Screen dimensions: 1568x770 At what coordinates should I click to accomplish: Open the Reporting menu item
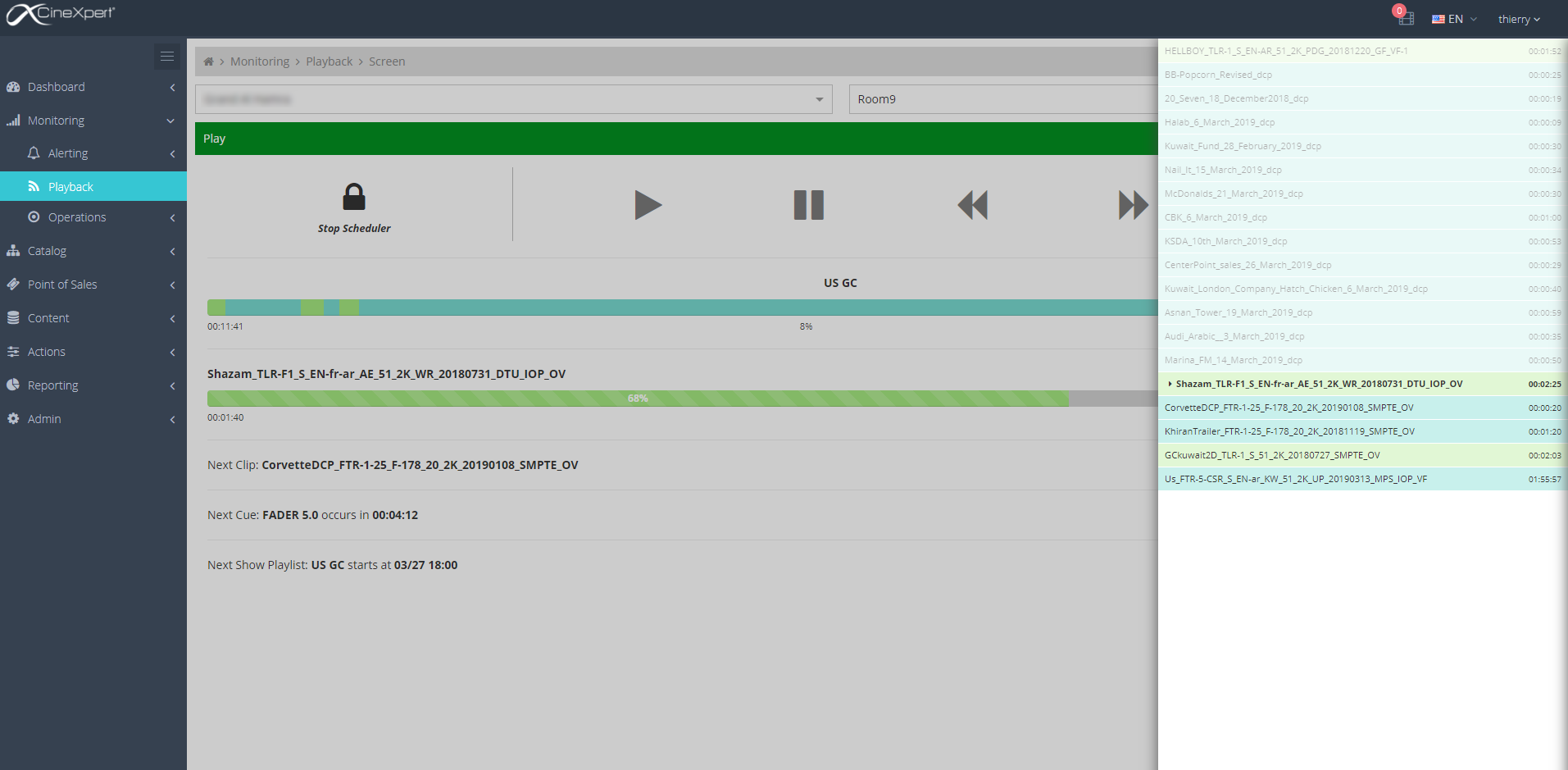coord(93,385)
